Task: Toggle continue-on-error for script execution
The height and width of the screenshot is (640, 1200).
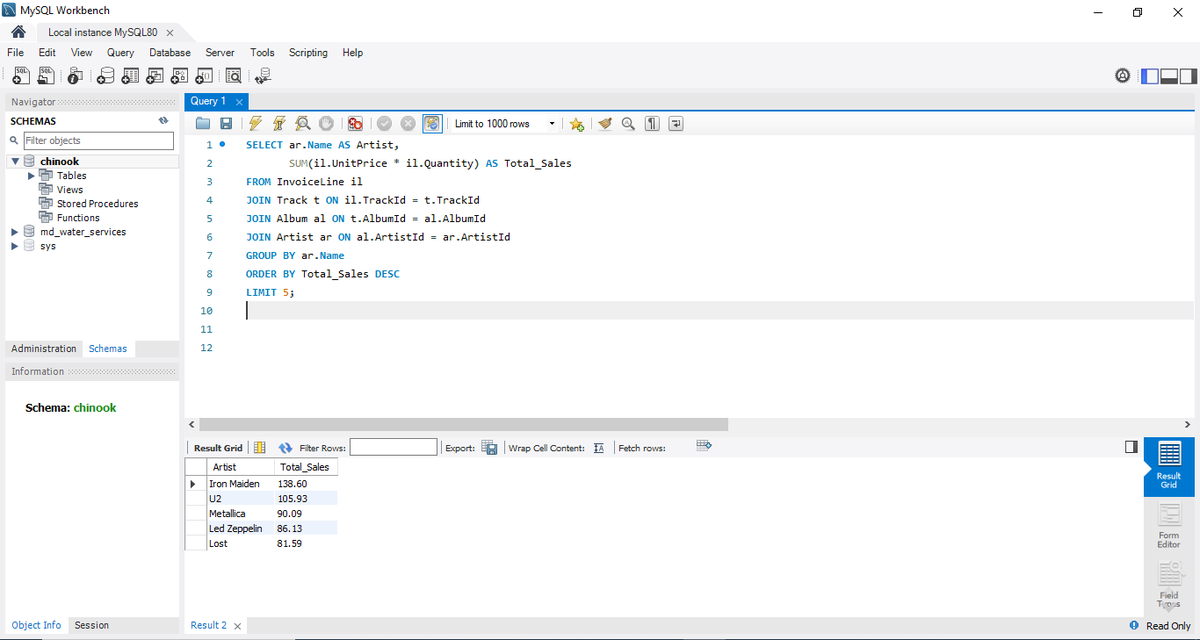Action: 355,124
